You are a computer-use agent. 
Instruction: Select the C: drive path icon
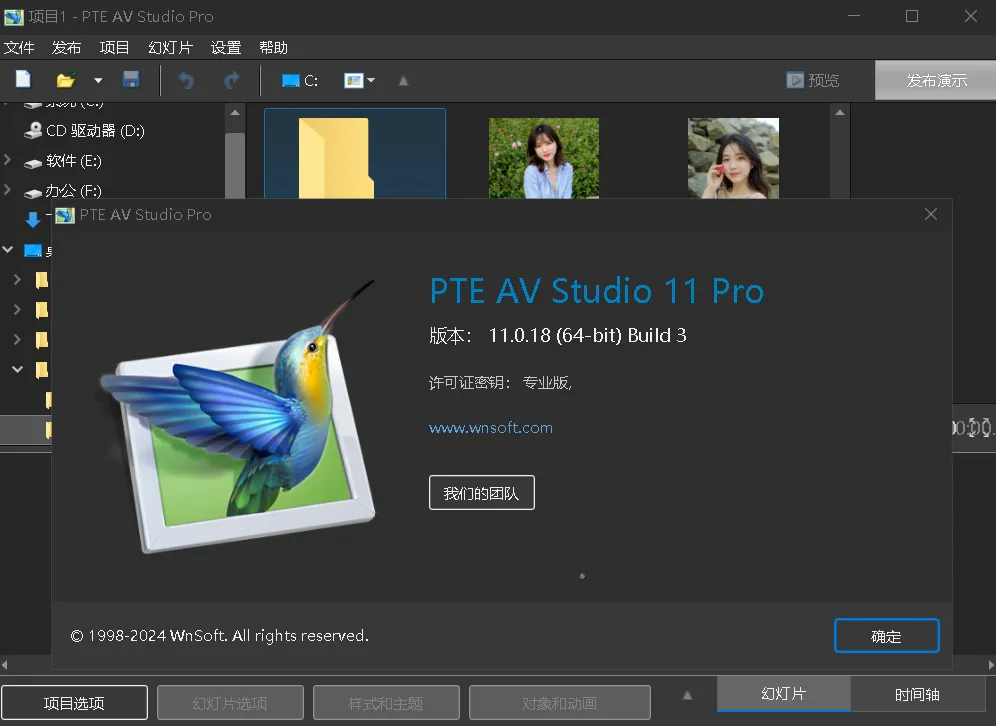click(x=300, y=81)
